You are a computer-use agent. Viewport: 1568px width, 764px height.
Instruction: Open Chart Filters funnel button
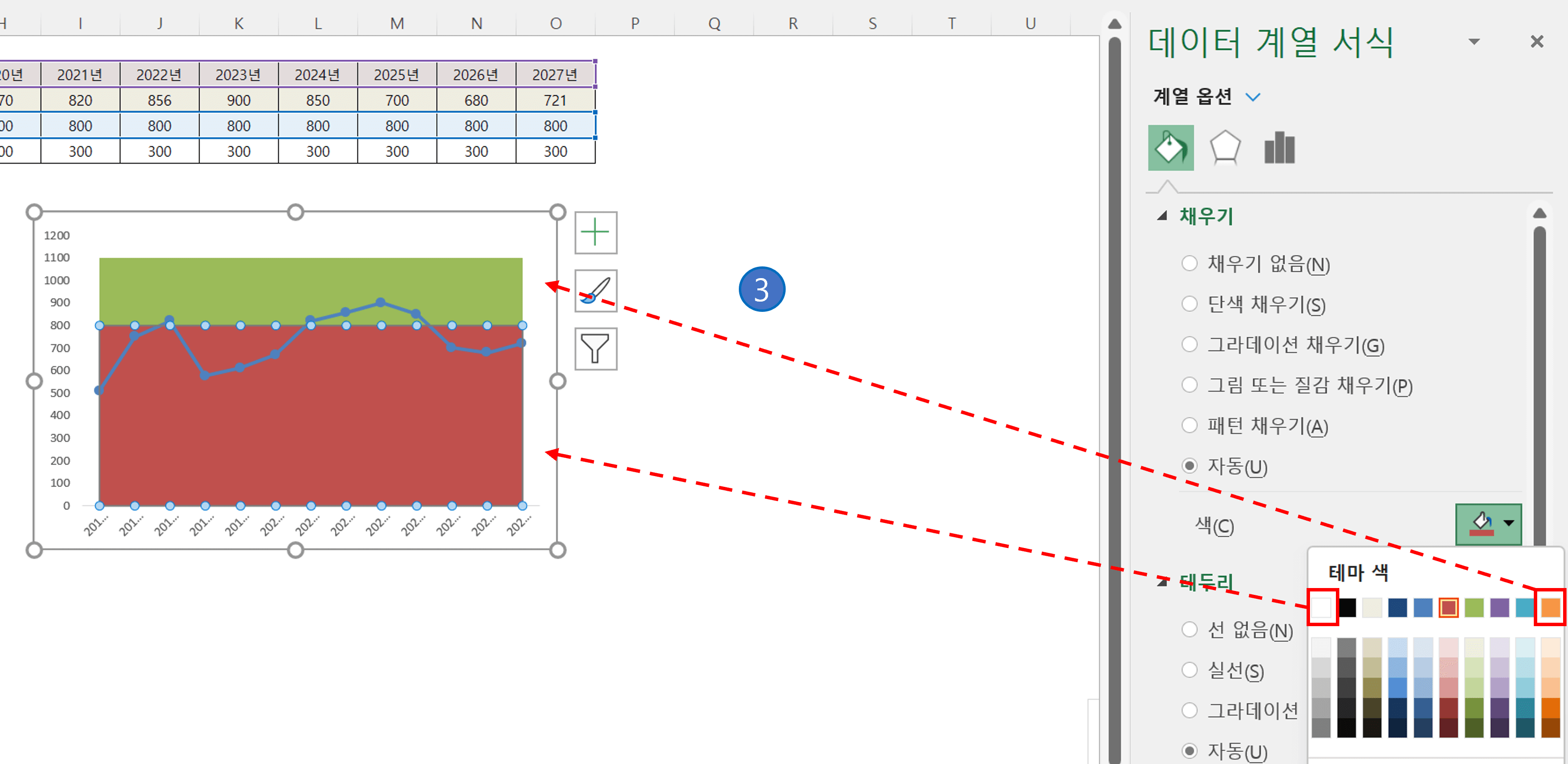click(595, 349)
